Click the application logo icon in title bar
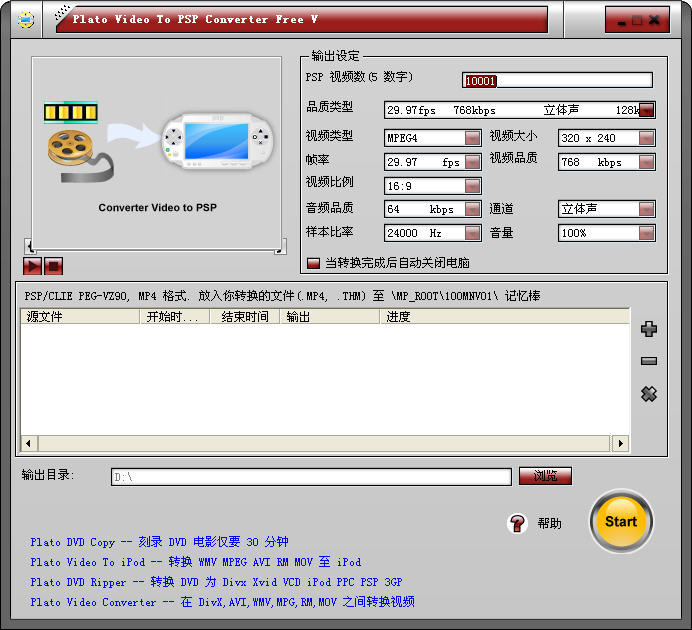 click(x=26, y=20)
